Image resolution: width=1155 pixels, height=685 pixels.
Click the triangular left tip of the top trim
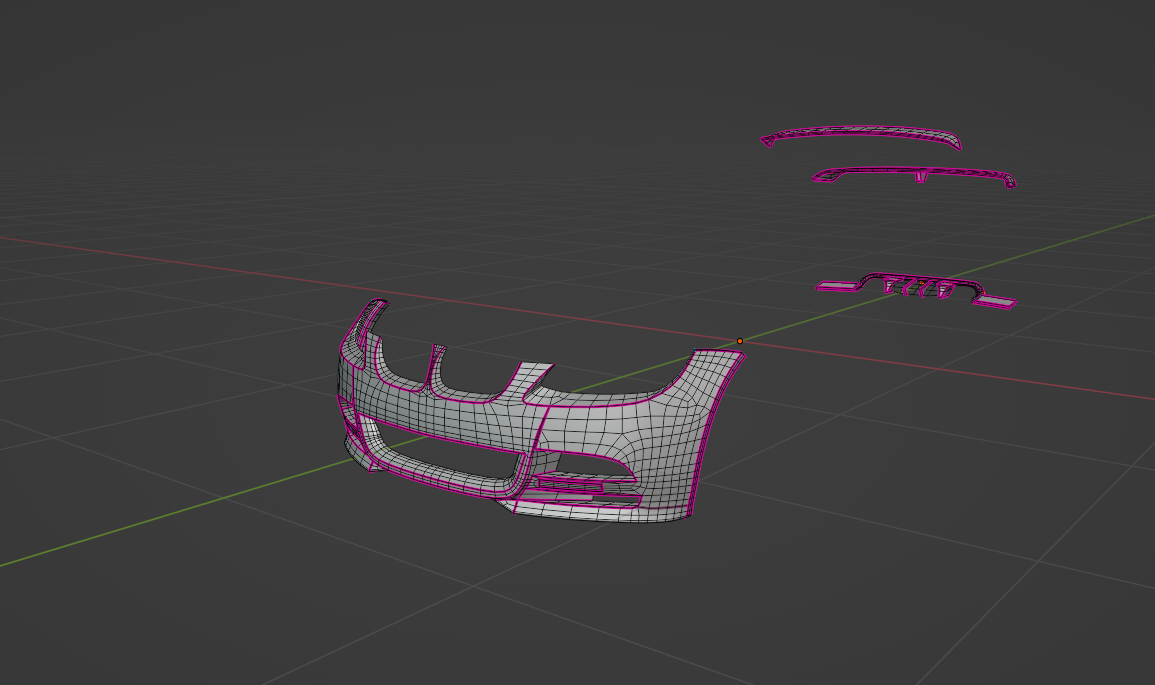pos(767,141)
